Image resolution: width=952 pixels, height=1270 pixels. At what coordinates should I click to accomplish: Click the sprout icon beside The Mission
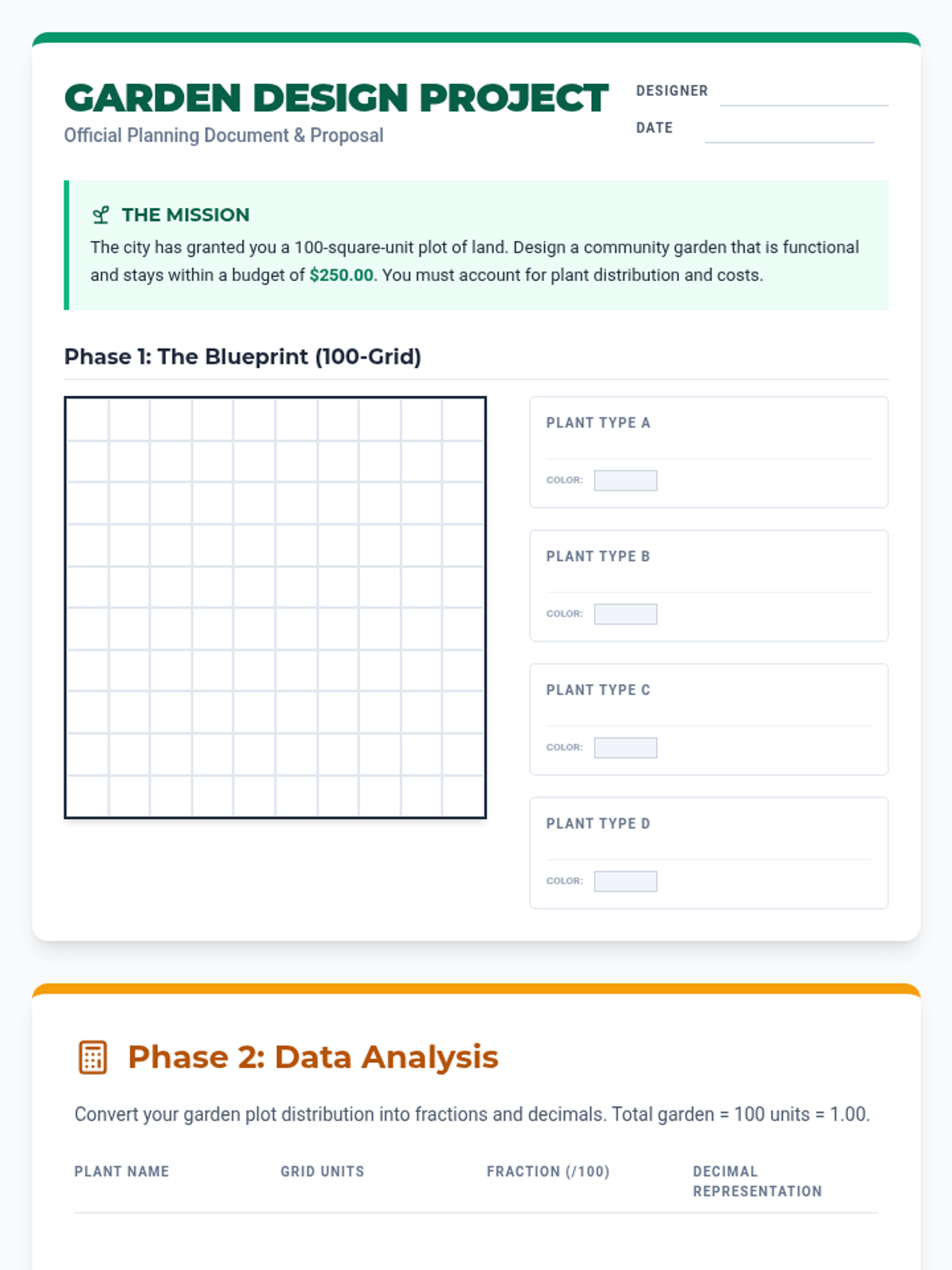(101, 215)
